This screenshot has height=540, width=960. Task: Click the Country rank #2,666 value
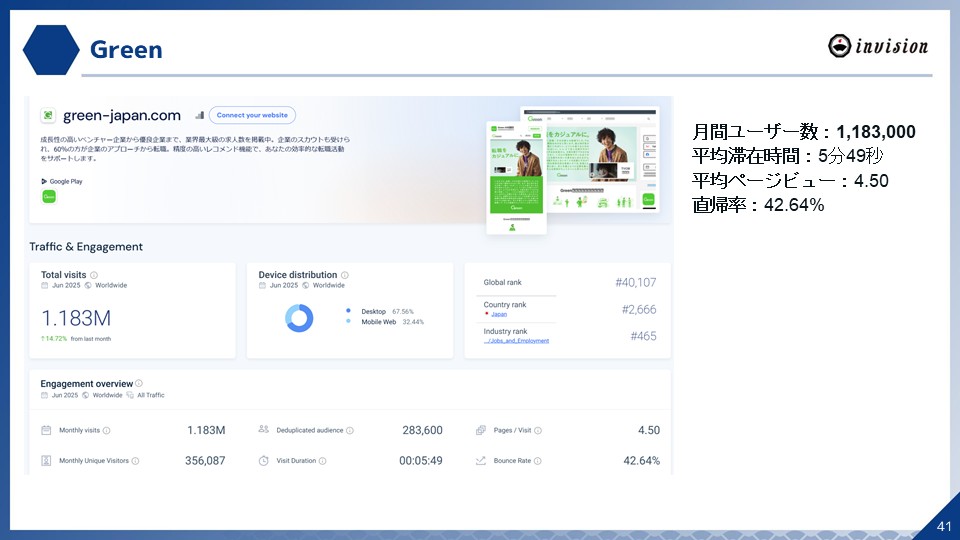(x=639, y=309)
